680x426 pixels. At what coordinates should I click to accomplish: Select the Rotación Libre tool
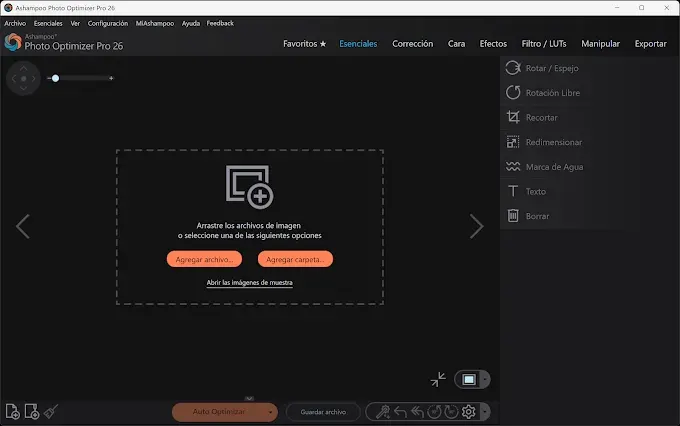[543, 92]
